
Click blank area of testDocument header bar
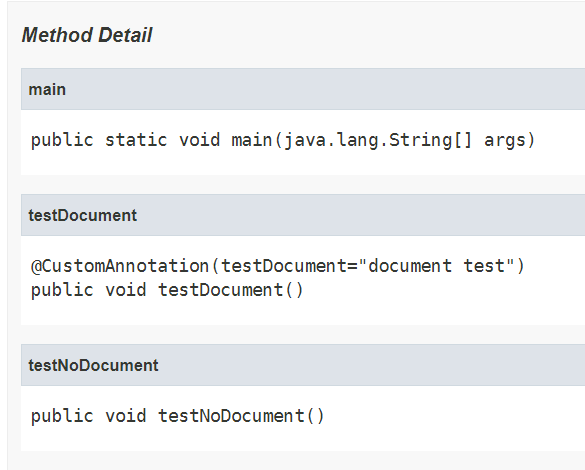[360, 216]
